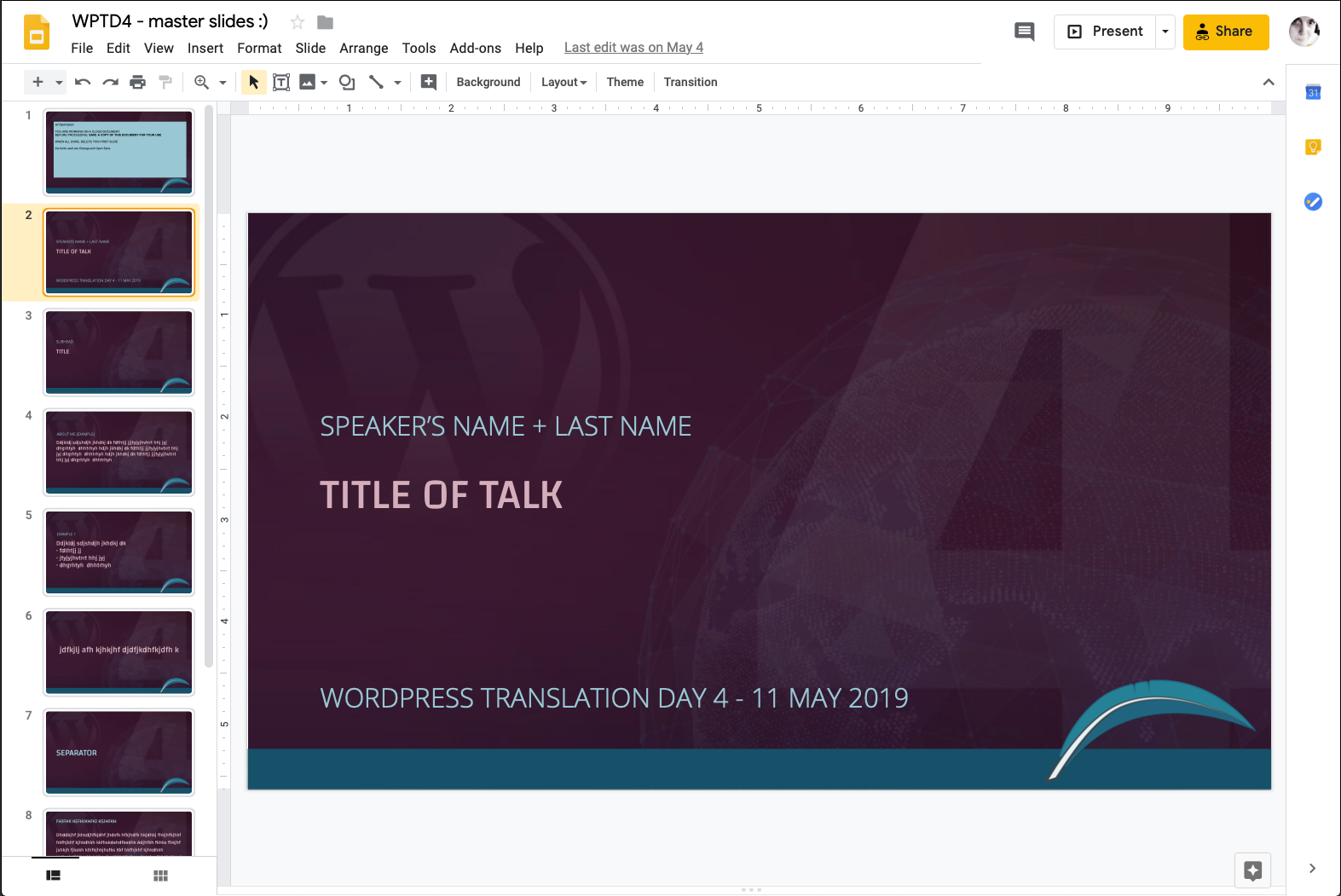Open Google Keep side panel icon

[1313, 147]
